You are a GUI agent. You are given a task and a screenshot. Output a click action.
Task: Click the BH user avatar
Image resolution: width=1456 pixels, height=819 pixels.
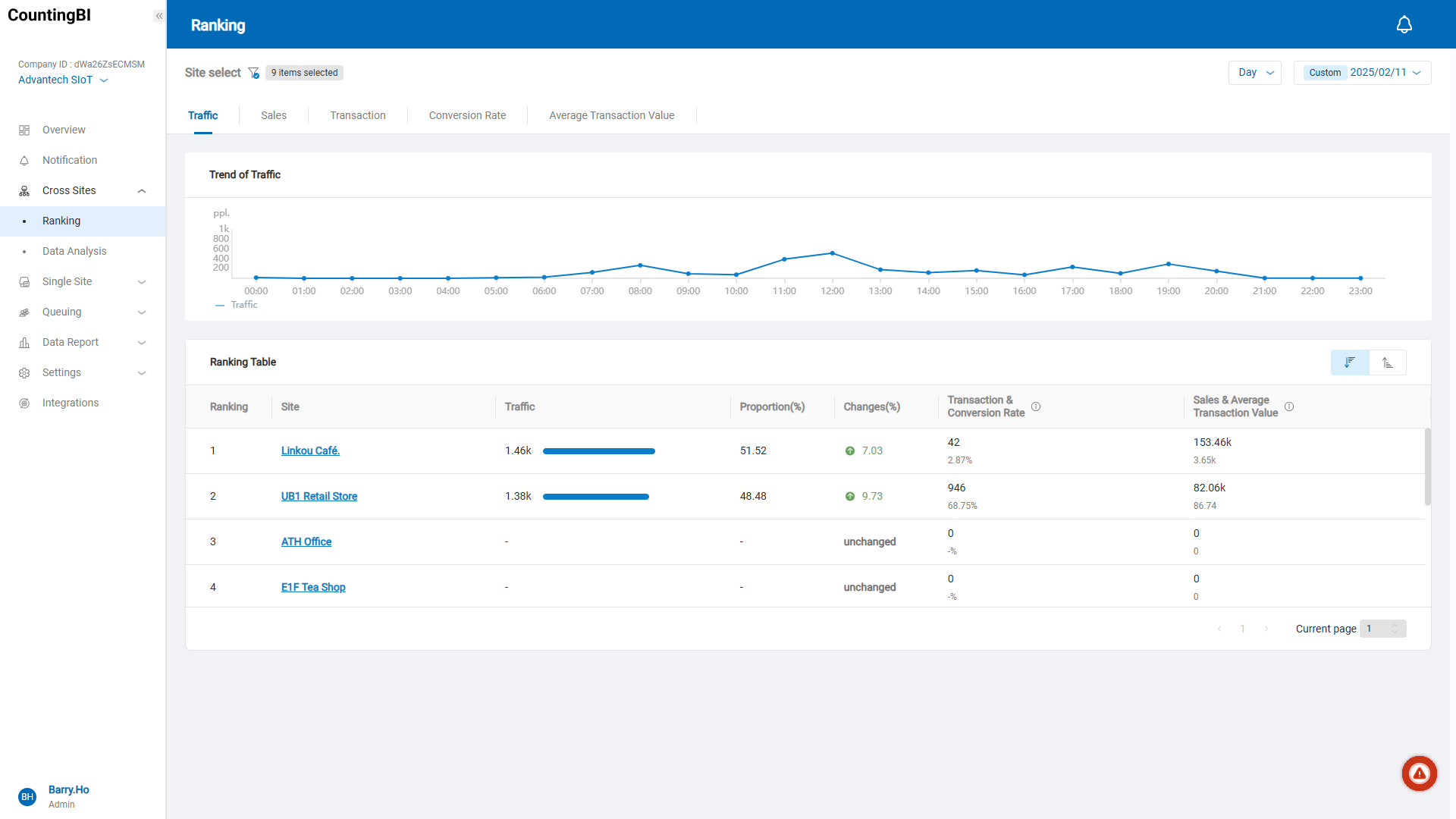tap(27, 796)
